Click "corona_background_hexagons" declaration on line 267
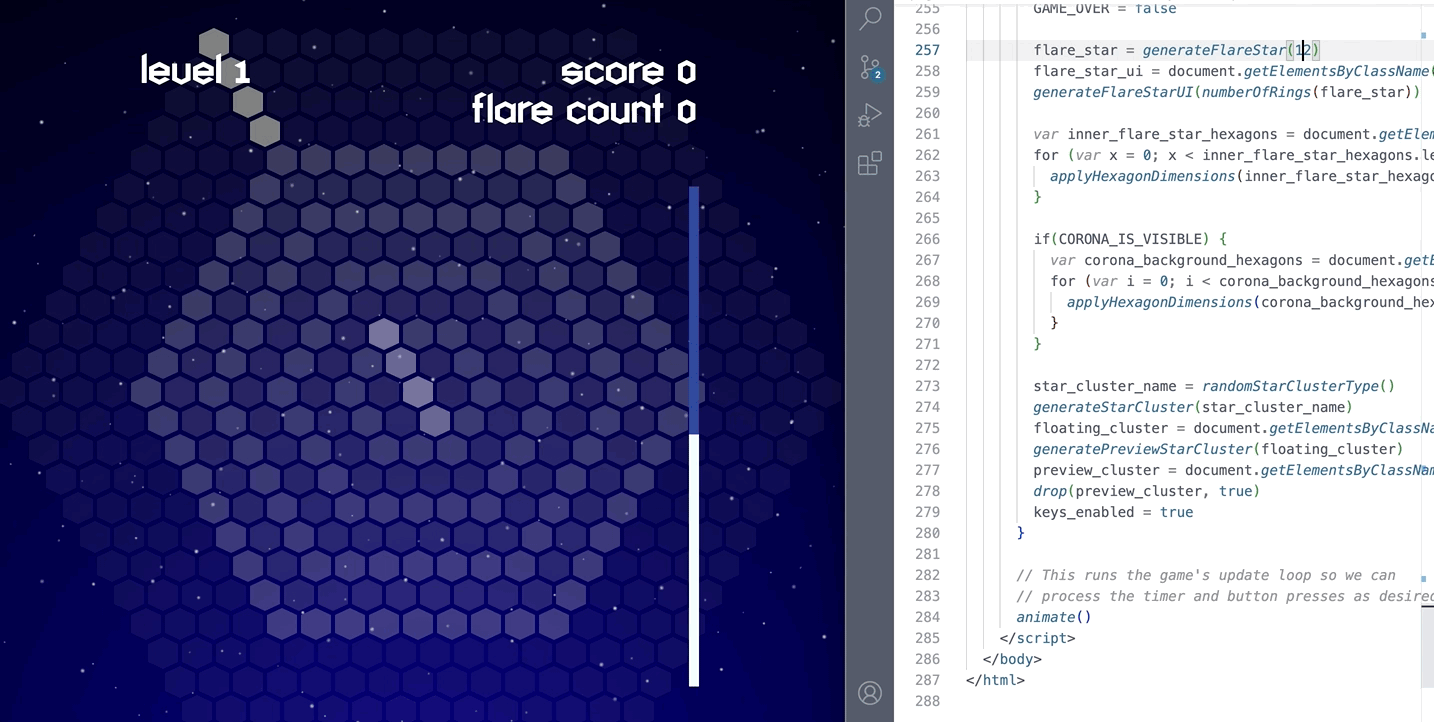The image size is (1434, 722). point(1193,260)
